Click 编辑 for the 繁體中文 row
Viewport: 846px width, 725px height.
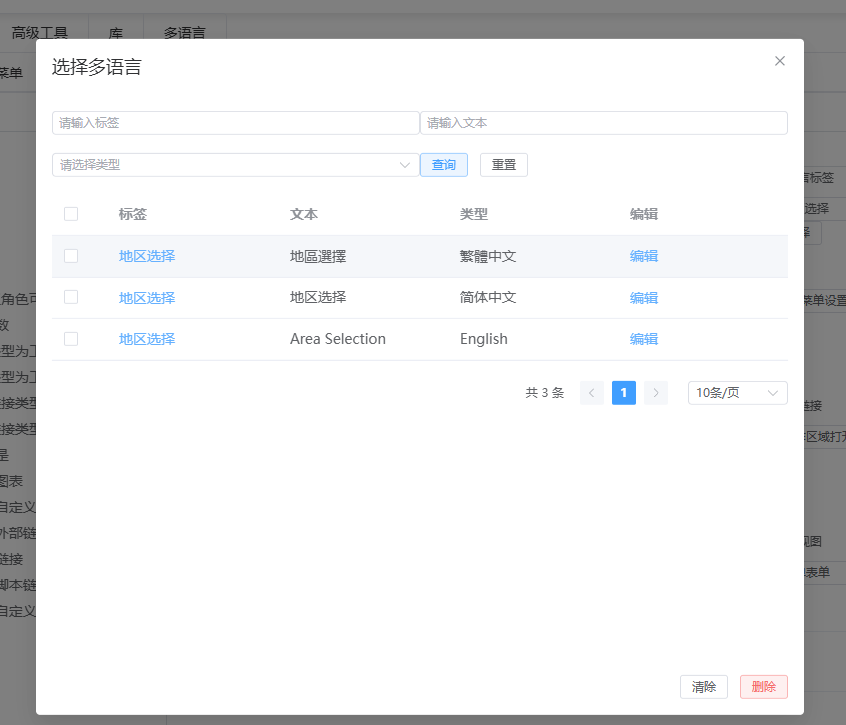pos(644,256)
